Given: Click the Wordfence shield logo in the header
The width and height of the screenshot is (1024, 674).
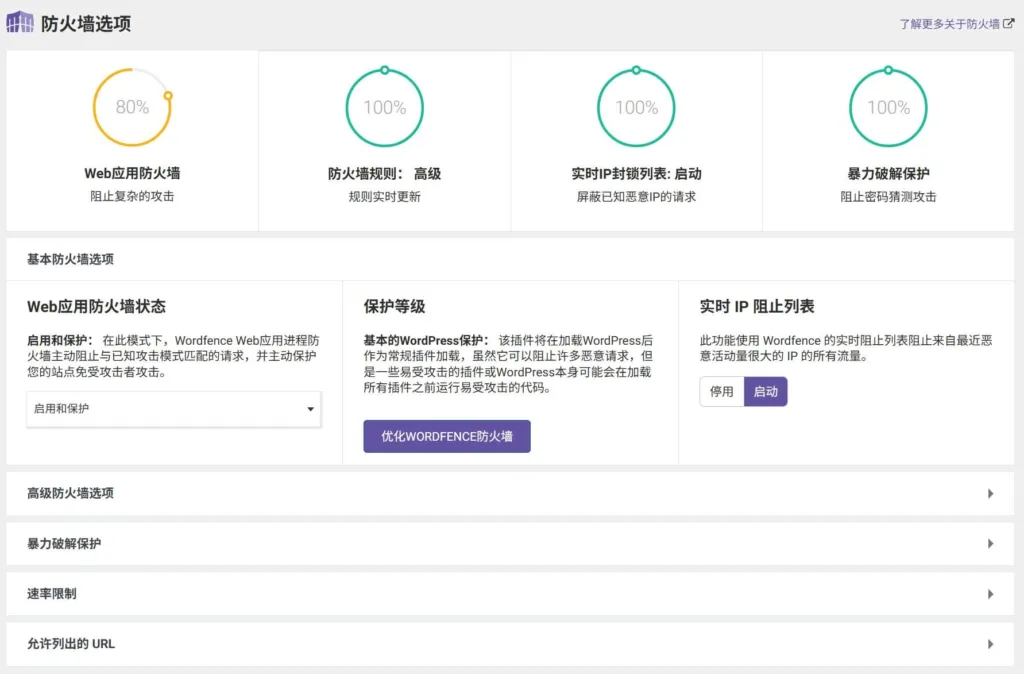Looking at the screenshot, I should pos(18,21).
